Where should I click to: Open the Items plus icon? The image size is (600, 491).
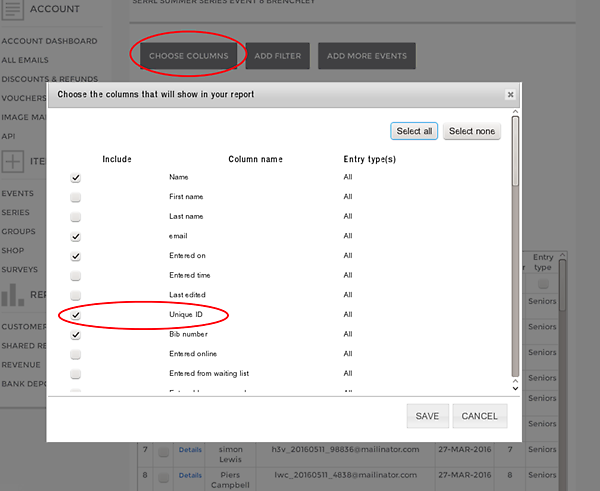coord(12,161)
